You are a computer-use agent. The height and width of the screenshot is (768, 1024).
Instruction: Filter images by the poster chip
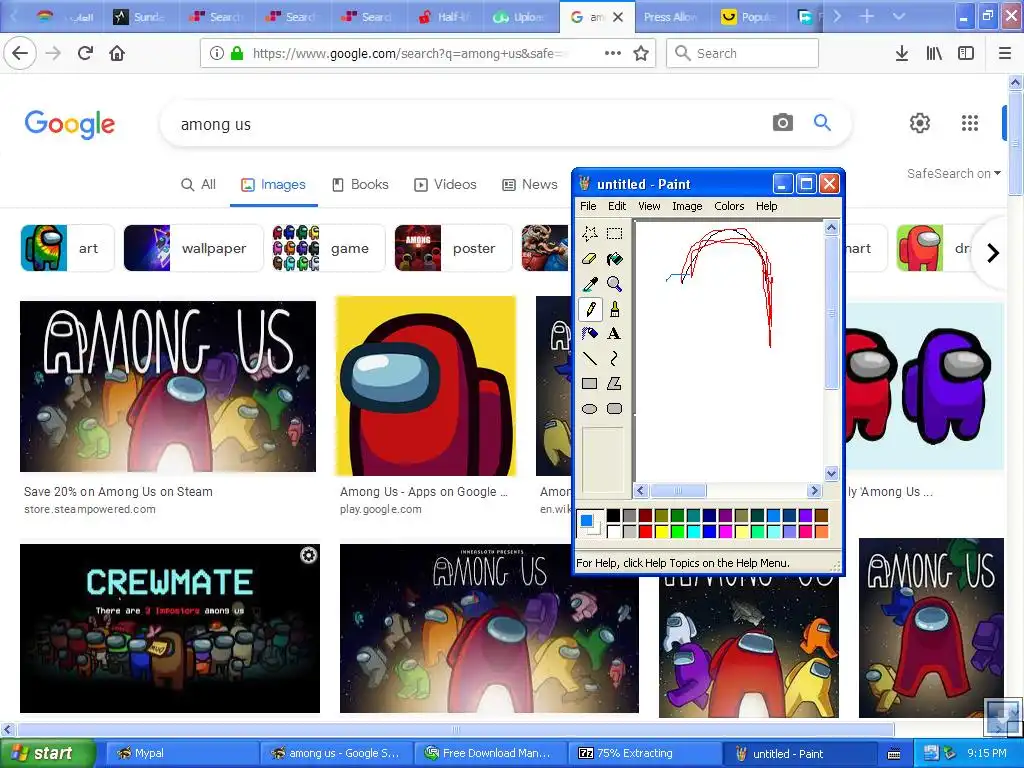pyautogui.click(x=453, y=248)
